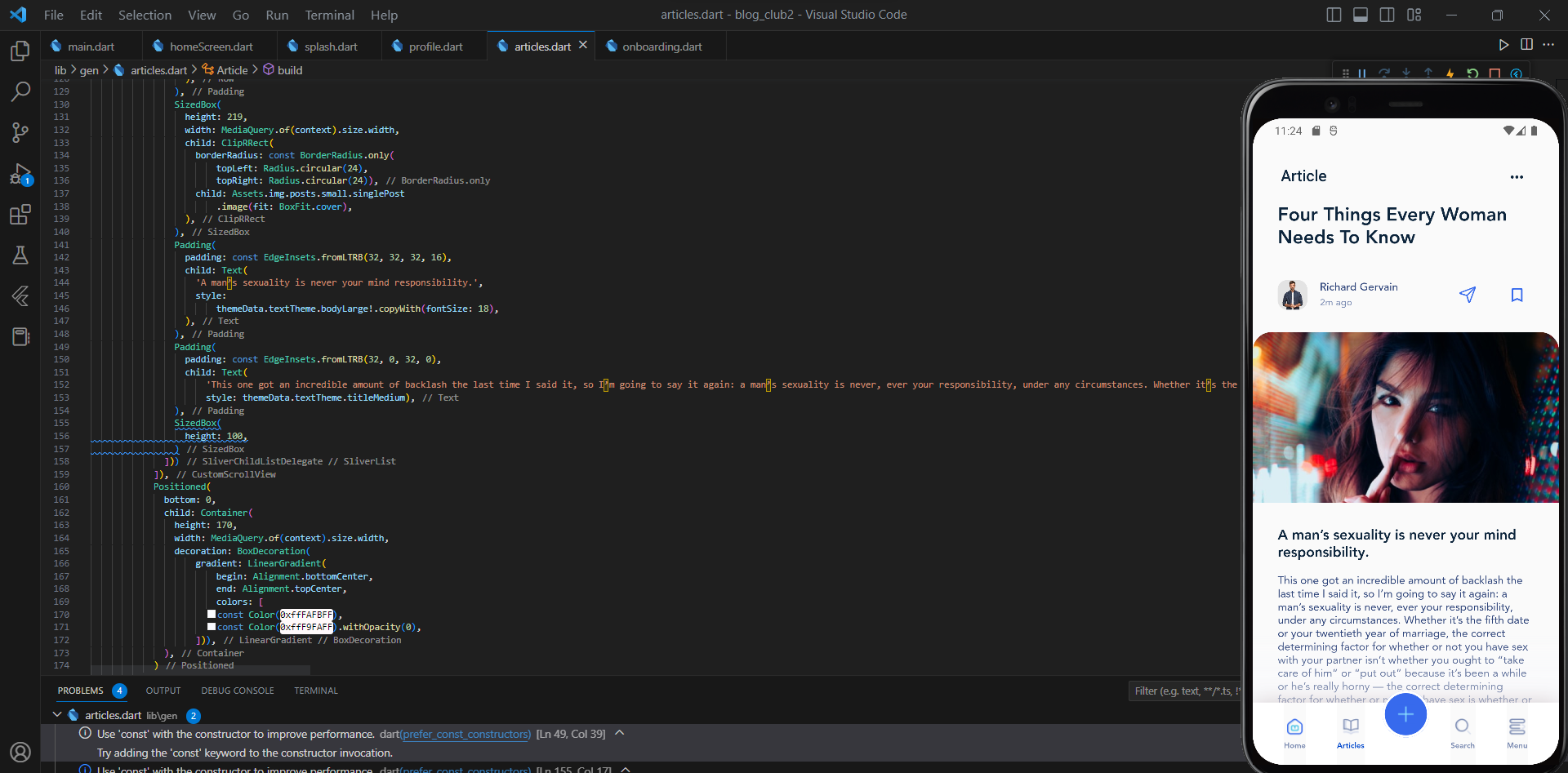Click the 'height: 100,' text on line 156
The height and width of the screenshot is (773, 1568).
216,436
